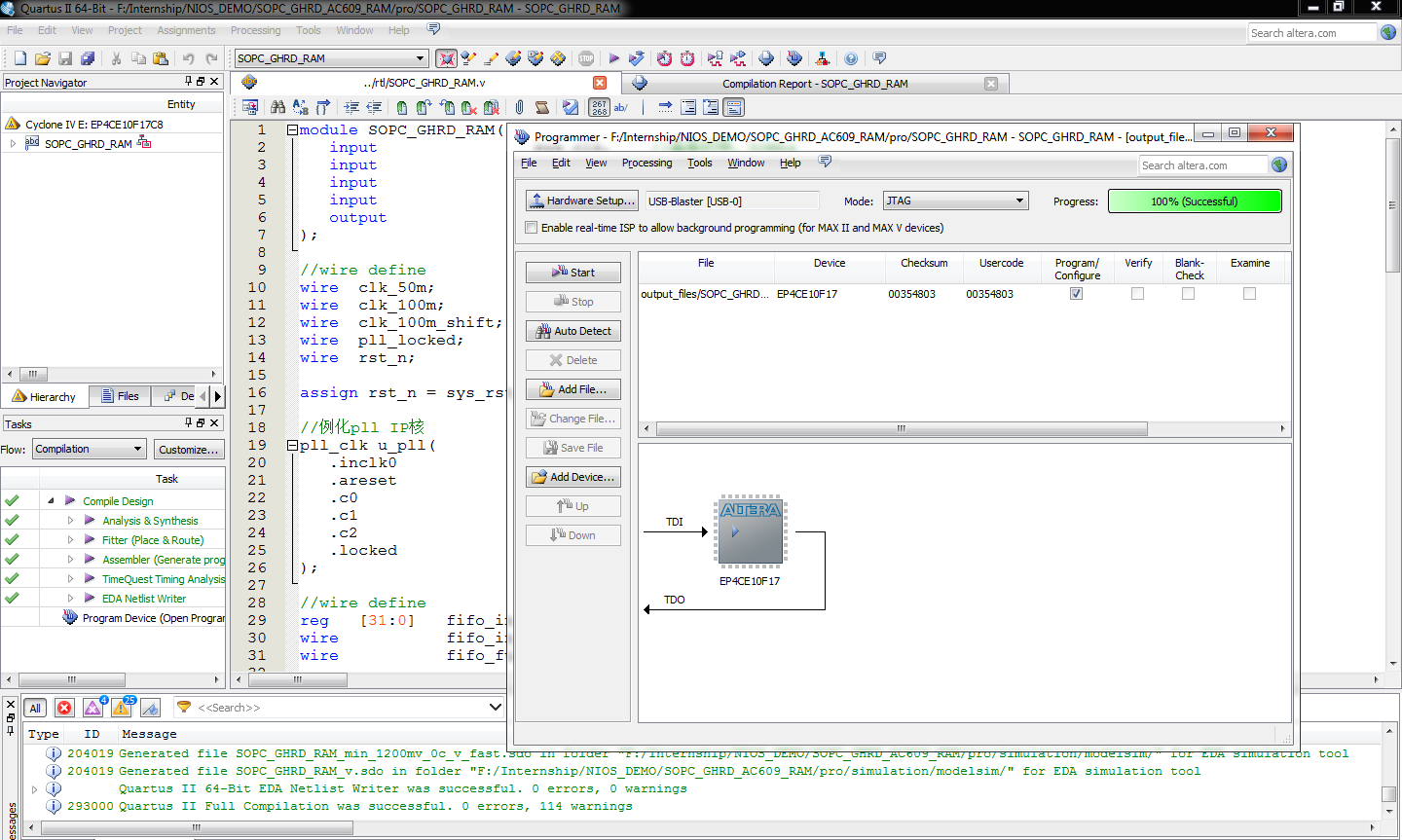
Task: Open the Processing menu
Action: coord(255,30)
